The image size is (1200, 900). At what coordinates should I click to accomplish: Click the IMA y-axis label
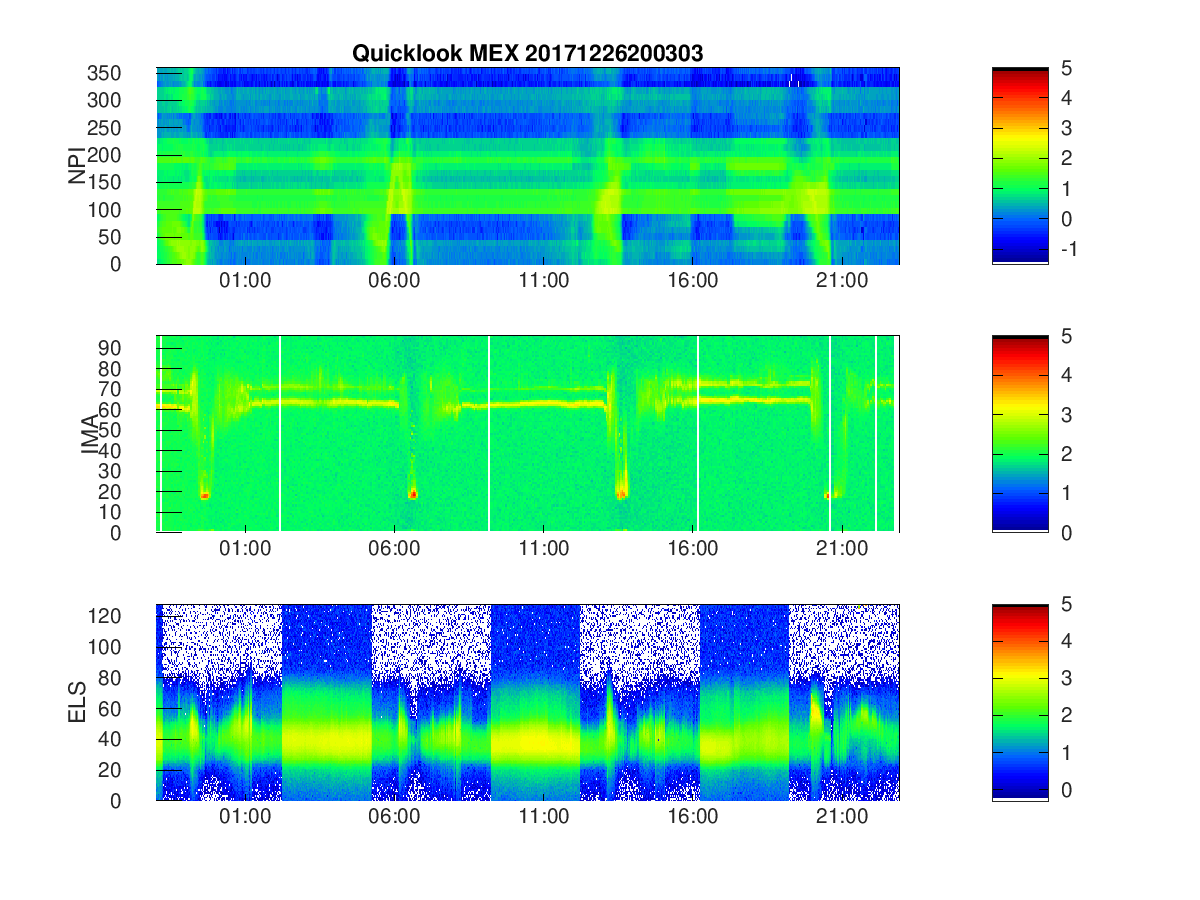click(x=90, y=435)
